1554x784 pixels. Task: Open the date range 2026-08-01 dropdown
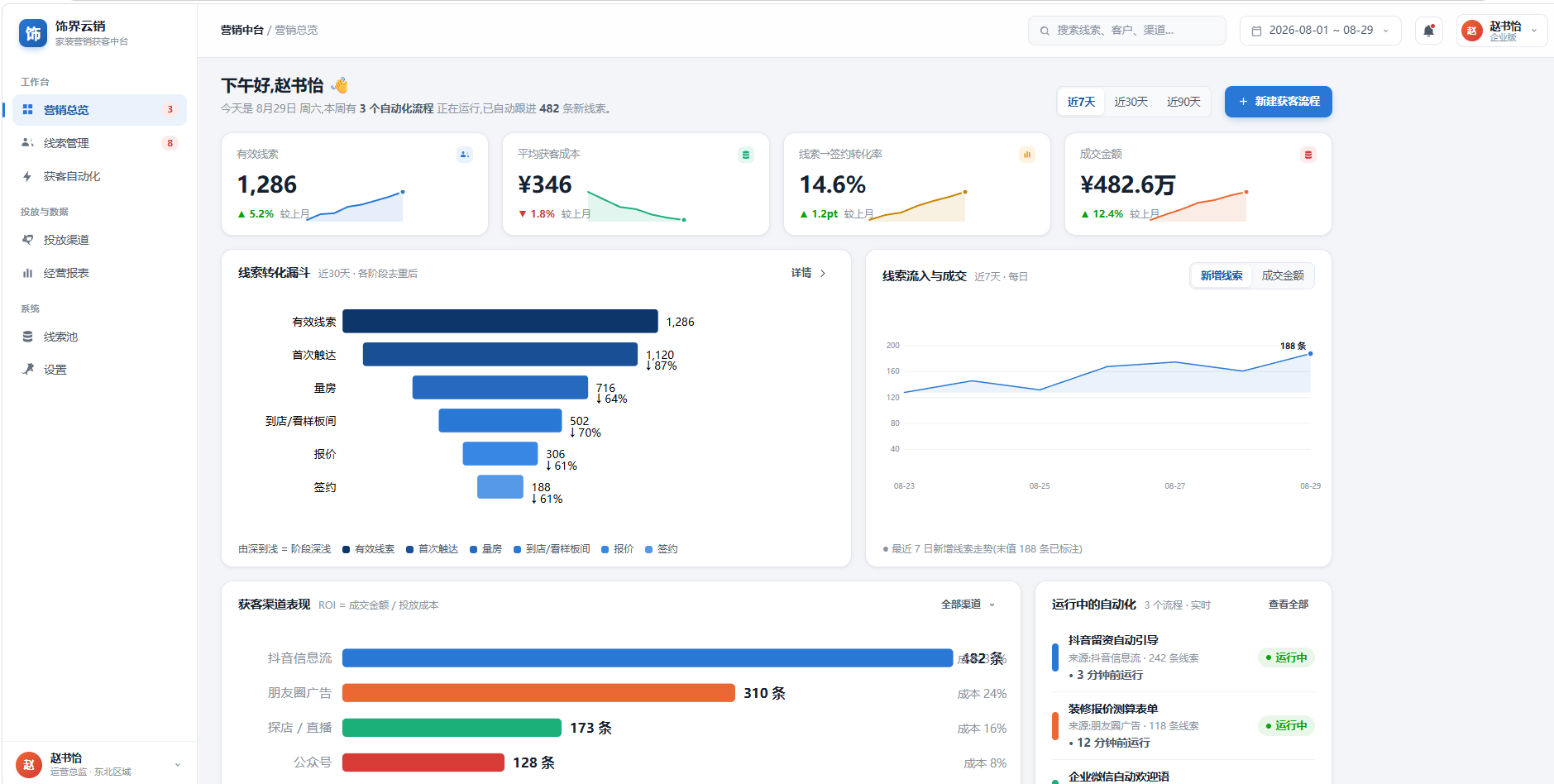(1320, 31)
